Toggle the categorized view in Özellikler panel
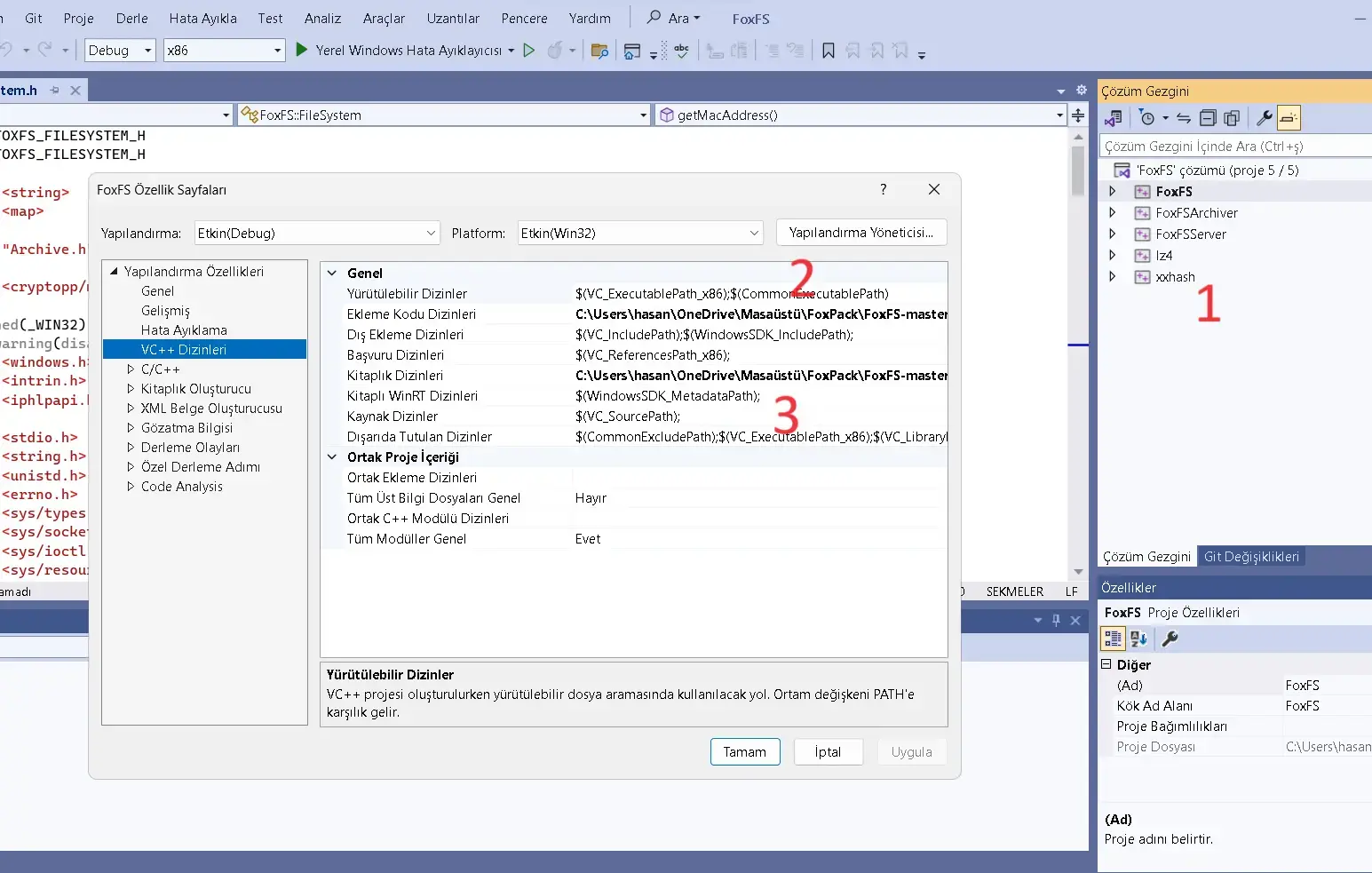The image size is (1372, 873). [x=1113, y=639]
